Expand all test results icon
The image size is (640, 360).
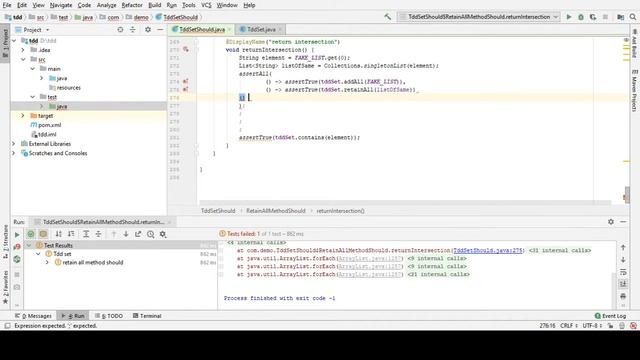click(86, 234)
